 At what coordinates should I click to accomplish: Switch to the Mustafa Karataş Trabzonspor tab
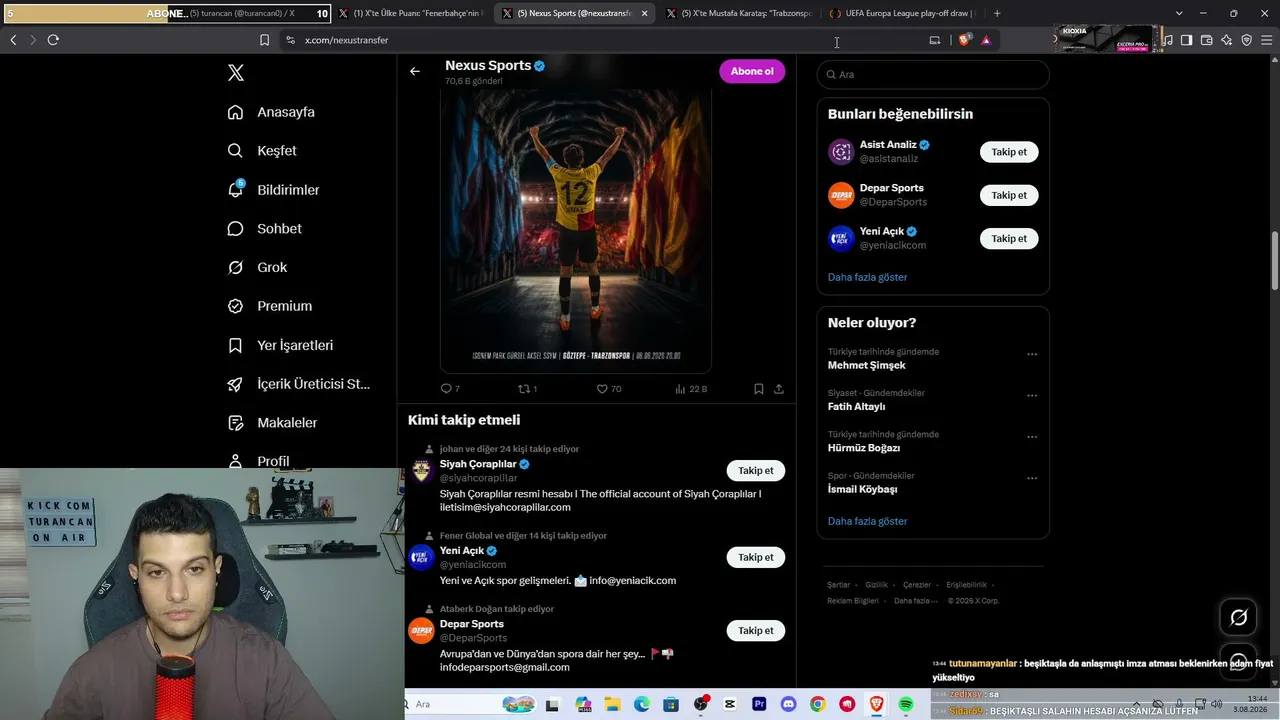tap(738, 13)
